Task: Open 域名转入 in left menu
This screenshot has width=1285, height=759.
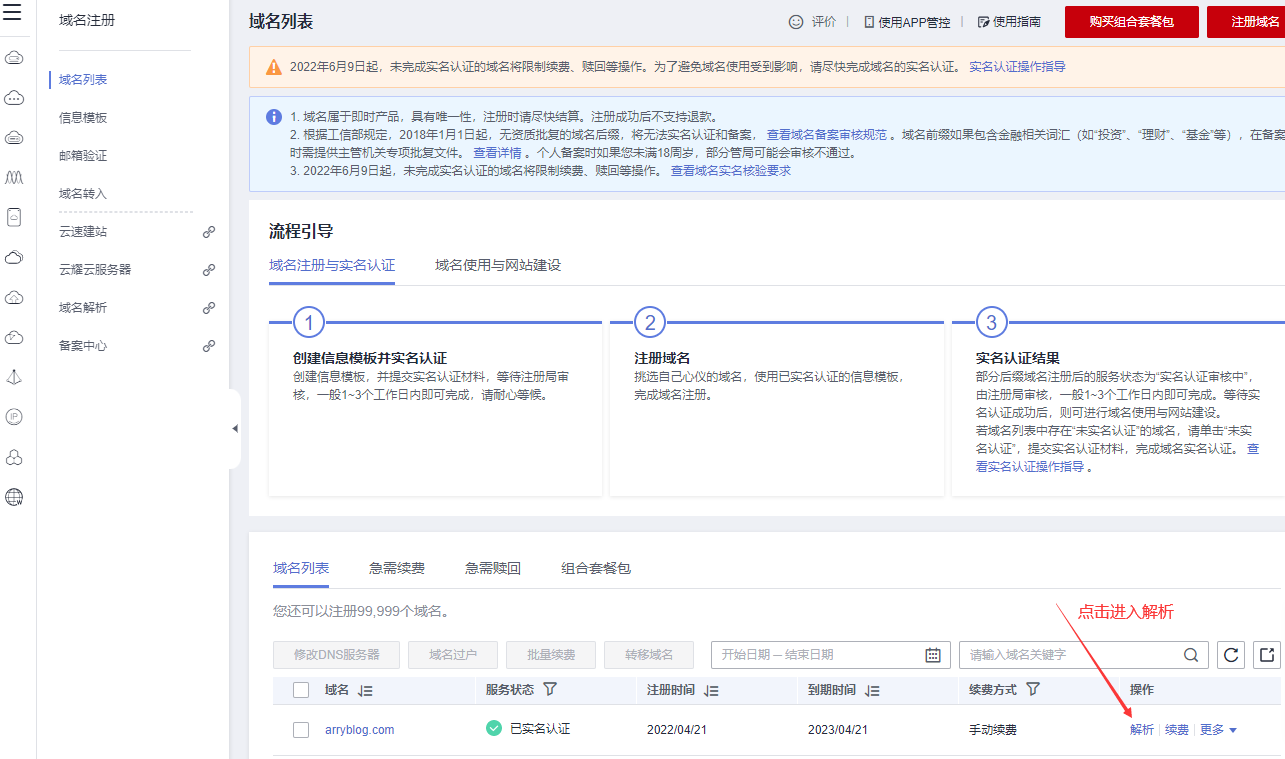Action: 83,193
